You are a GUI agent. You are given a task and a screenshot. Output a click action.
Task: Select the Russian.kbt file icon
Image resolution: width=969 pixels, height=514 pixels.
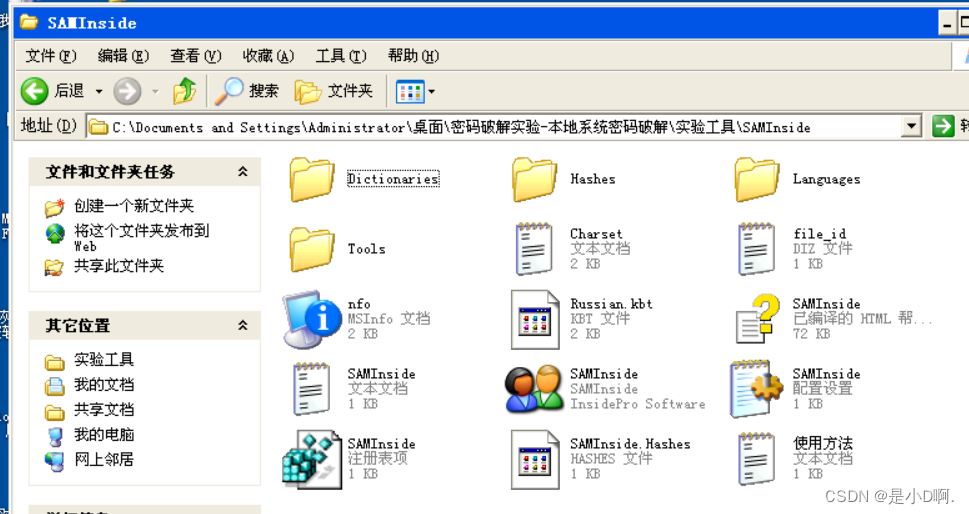pos(535,320)
